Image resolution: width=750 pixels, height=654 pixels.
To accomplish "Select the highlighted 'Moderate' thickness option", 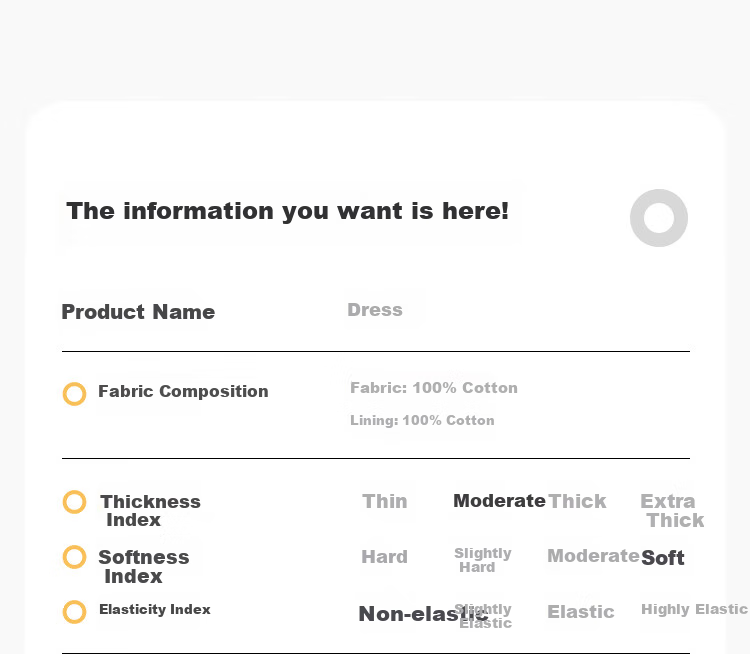I will point(499,501).
